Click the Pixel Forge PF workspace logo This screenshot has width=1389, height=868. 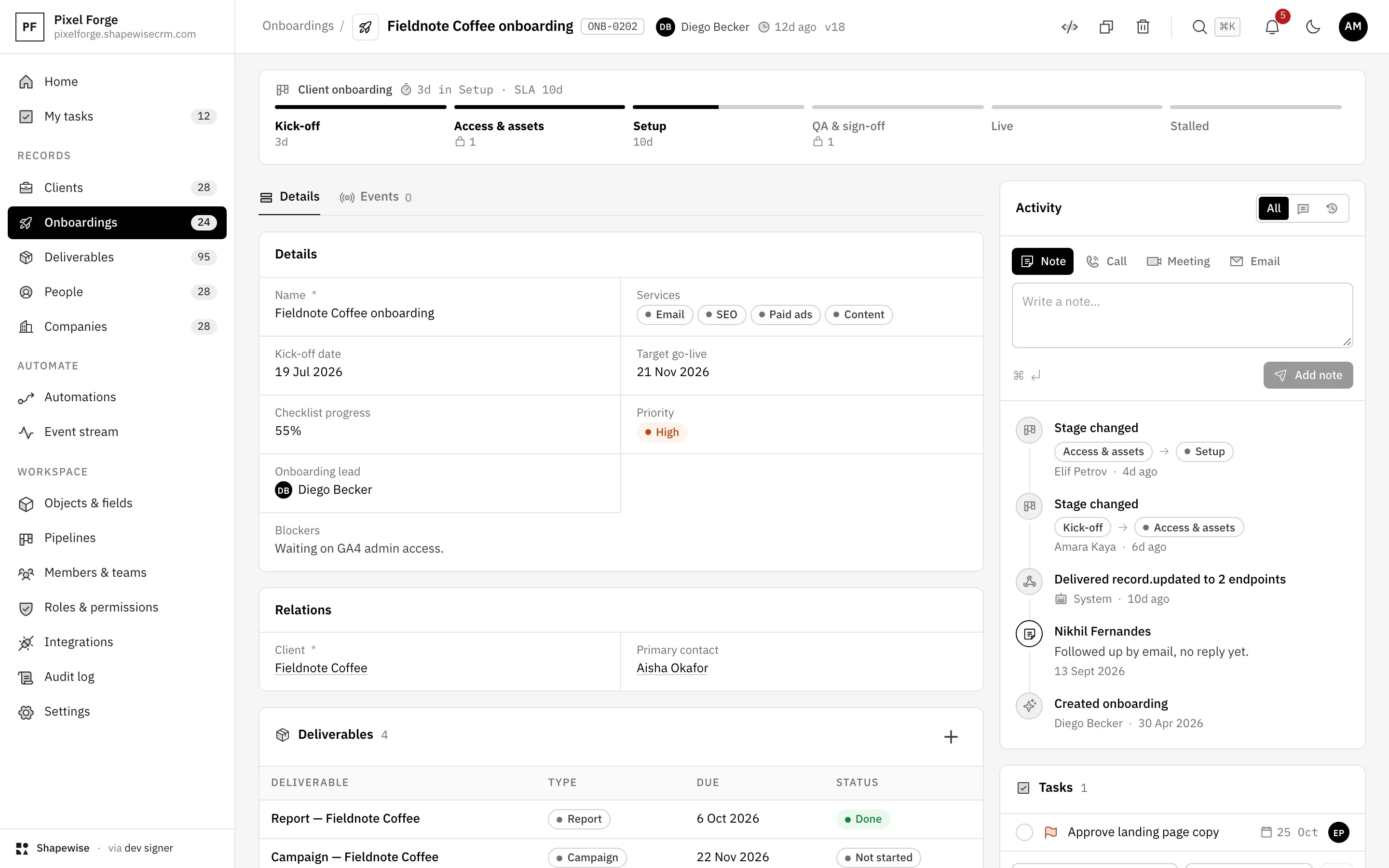30,27
